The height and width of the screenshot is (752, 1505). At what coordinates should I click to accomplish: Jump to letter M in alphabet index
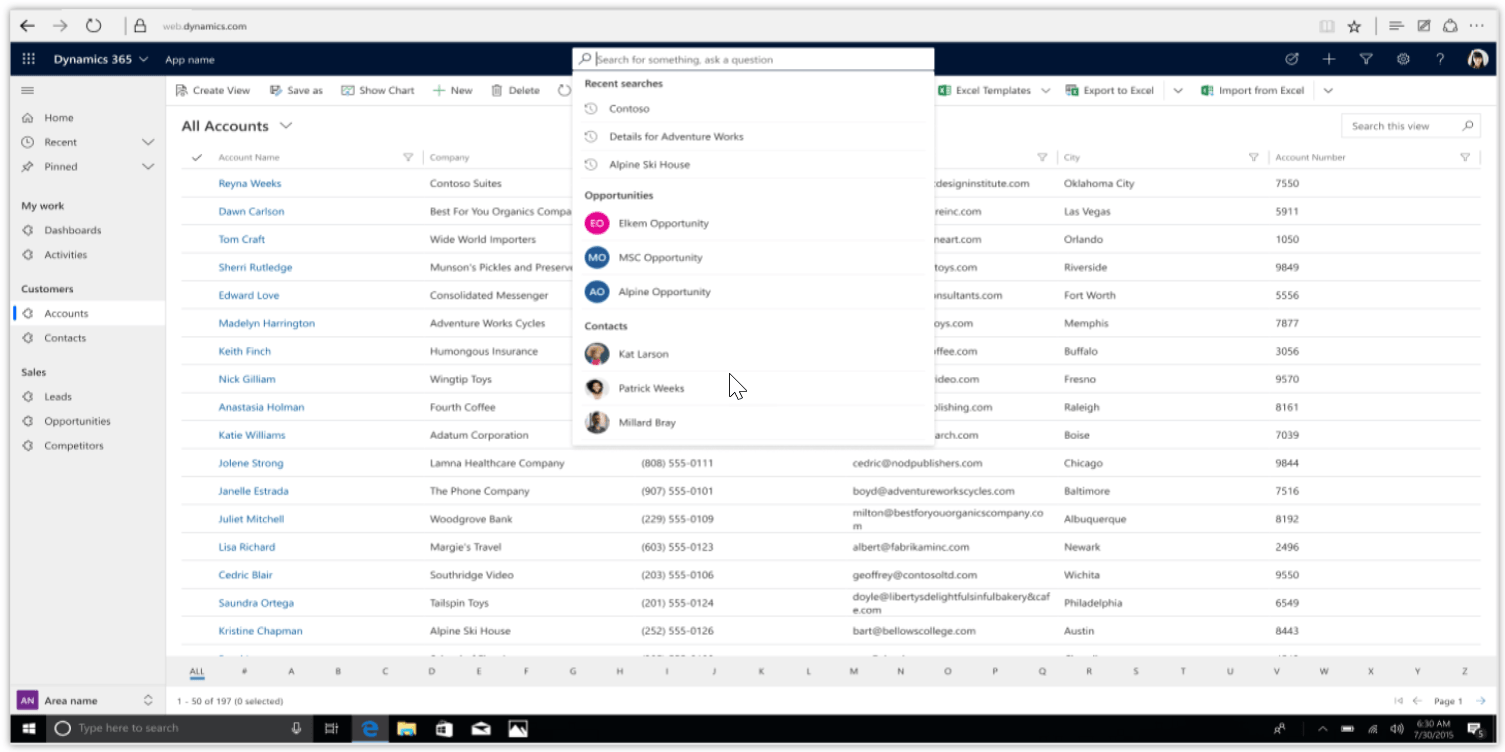pos(854,671)
